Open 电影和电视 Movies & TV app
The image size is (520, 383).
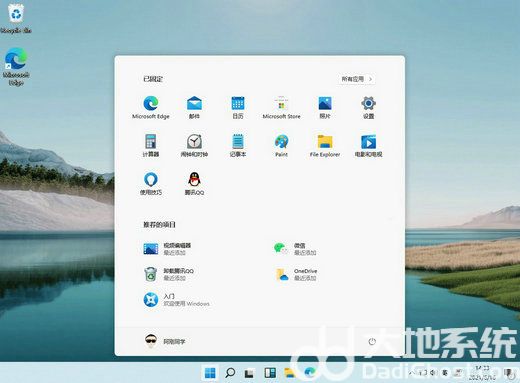pos(368,145)
